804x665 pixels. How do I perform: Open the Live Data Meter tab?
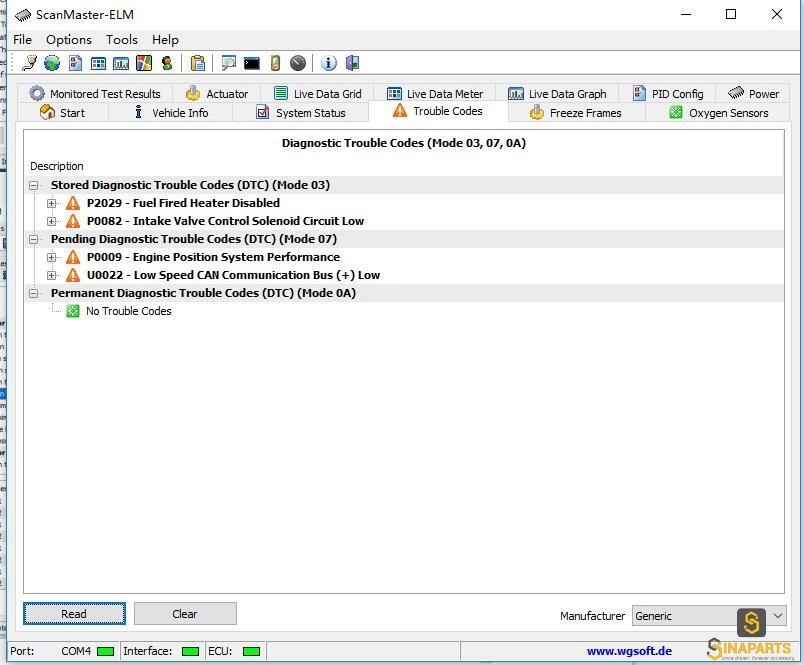(434, 94)
